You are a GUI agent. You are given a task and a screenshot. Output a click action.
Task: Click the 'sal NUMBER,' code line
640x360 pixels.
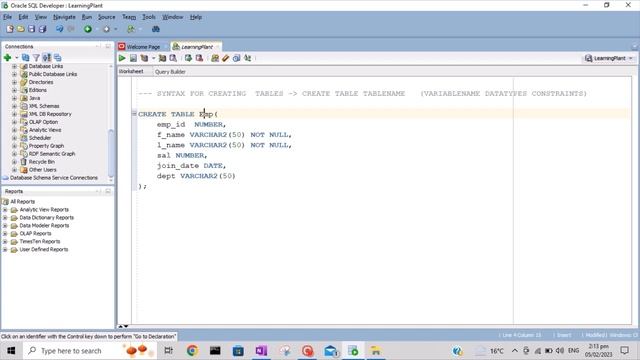click(182, 156)
